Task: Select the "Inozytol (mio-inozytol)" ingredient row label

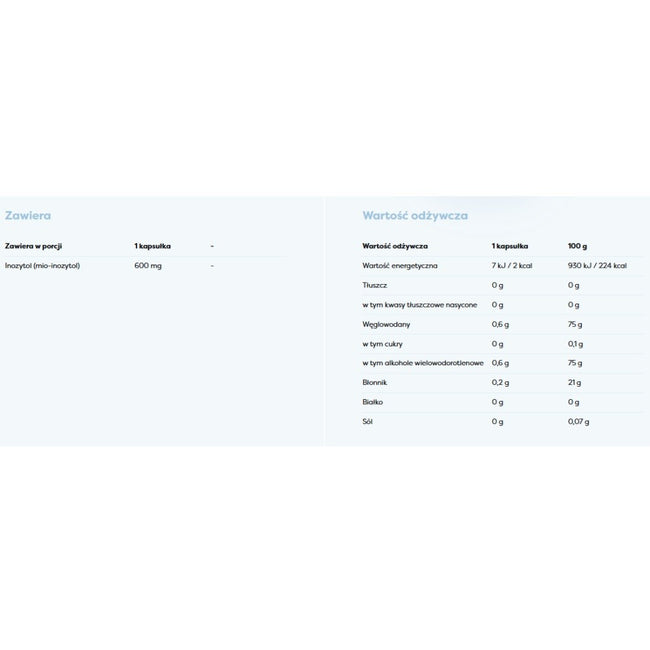Action: [42, 265]
